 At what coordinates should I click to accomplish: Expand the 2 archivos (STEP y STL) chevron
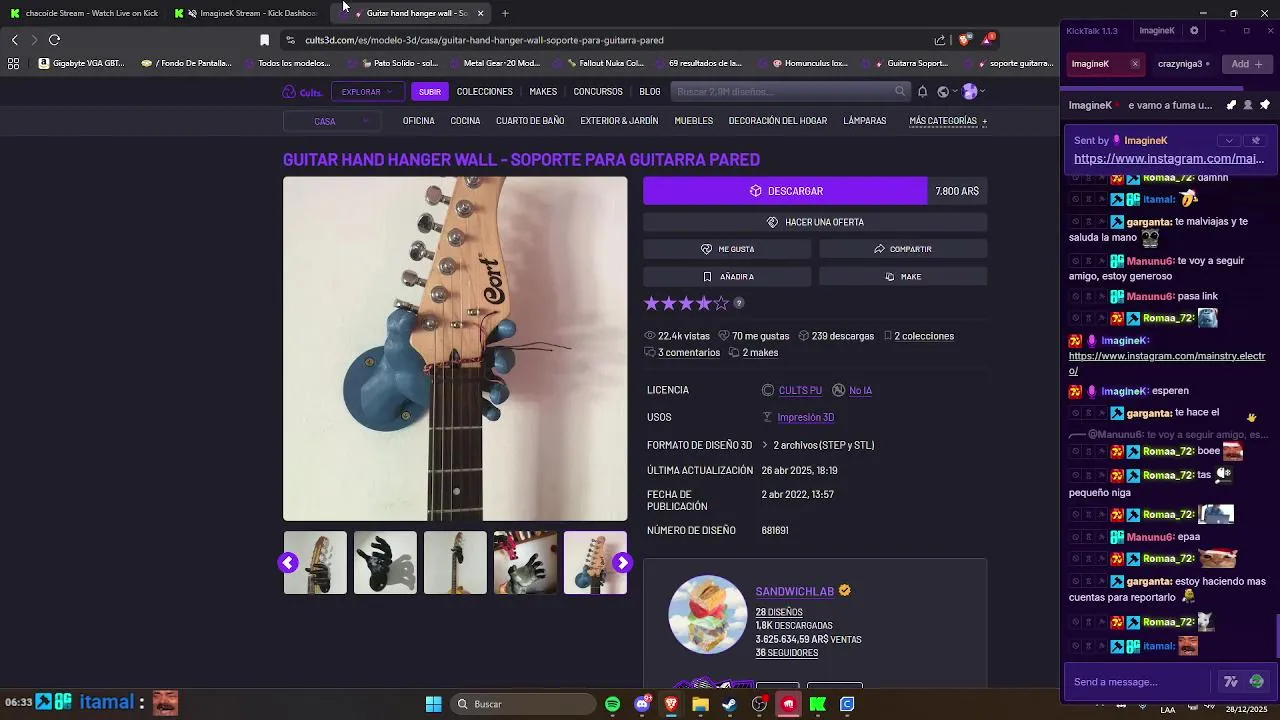pyautogui.click(x=765, y=445)
